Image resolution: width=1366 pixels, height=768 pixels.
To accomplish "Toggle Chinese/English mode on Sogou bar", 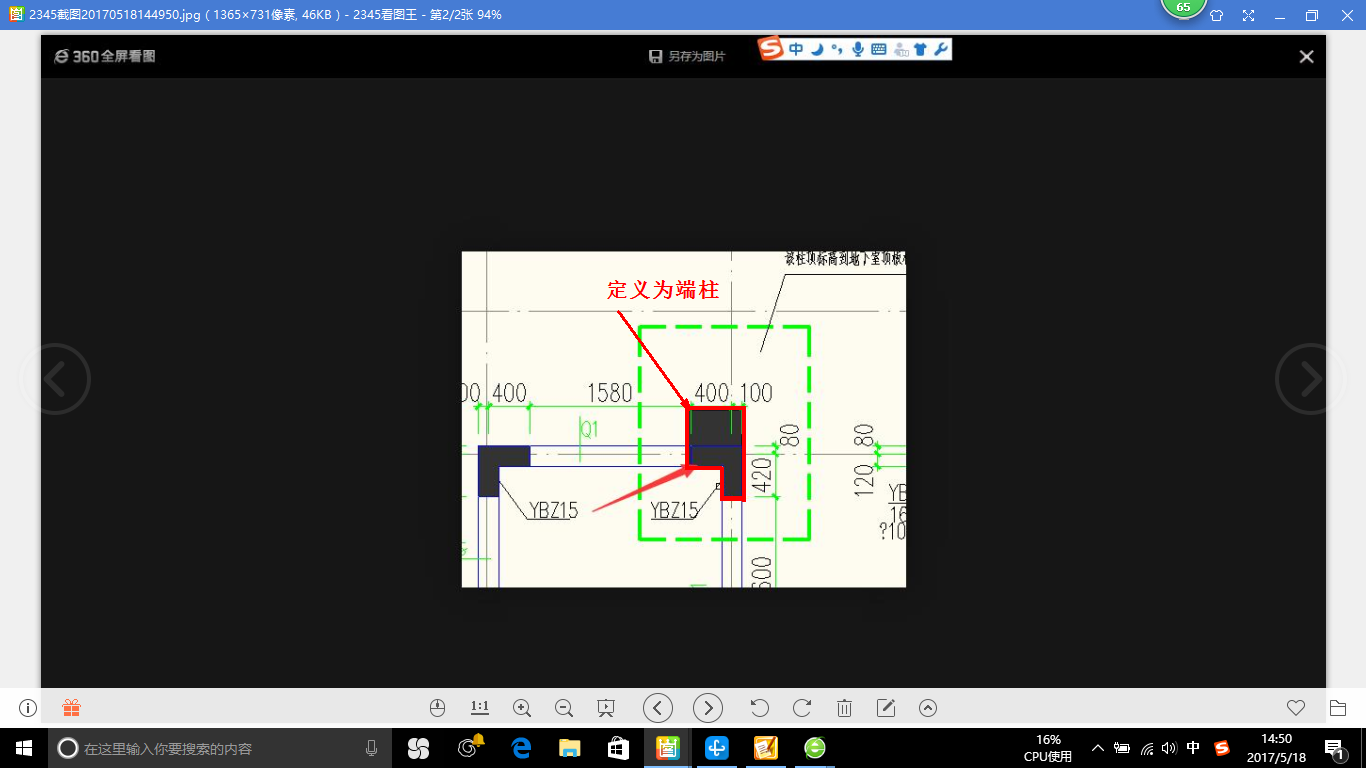I will (796, 49).
